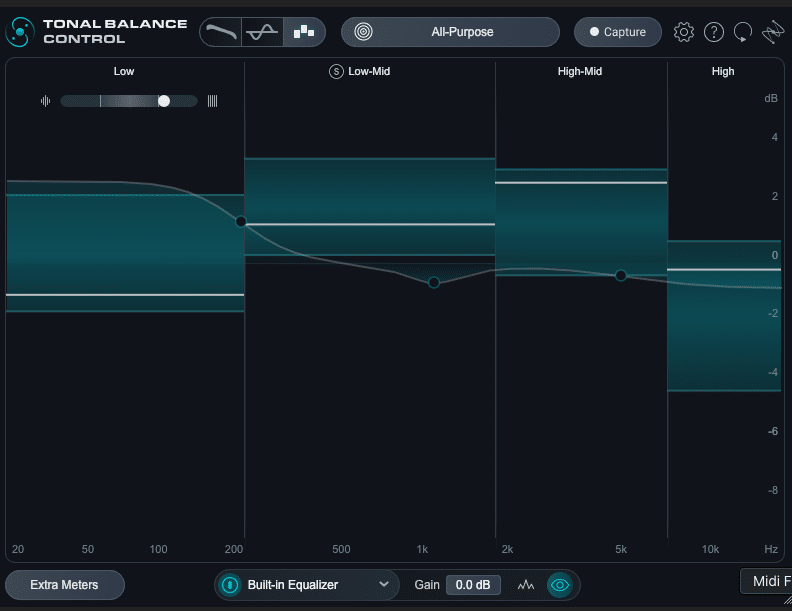Expand the Built-in Equalizer dropdown chevron
Screen dimensions: 792x611
coord(384,584)
